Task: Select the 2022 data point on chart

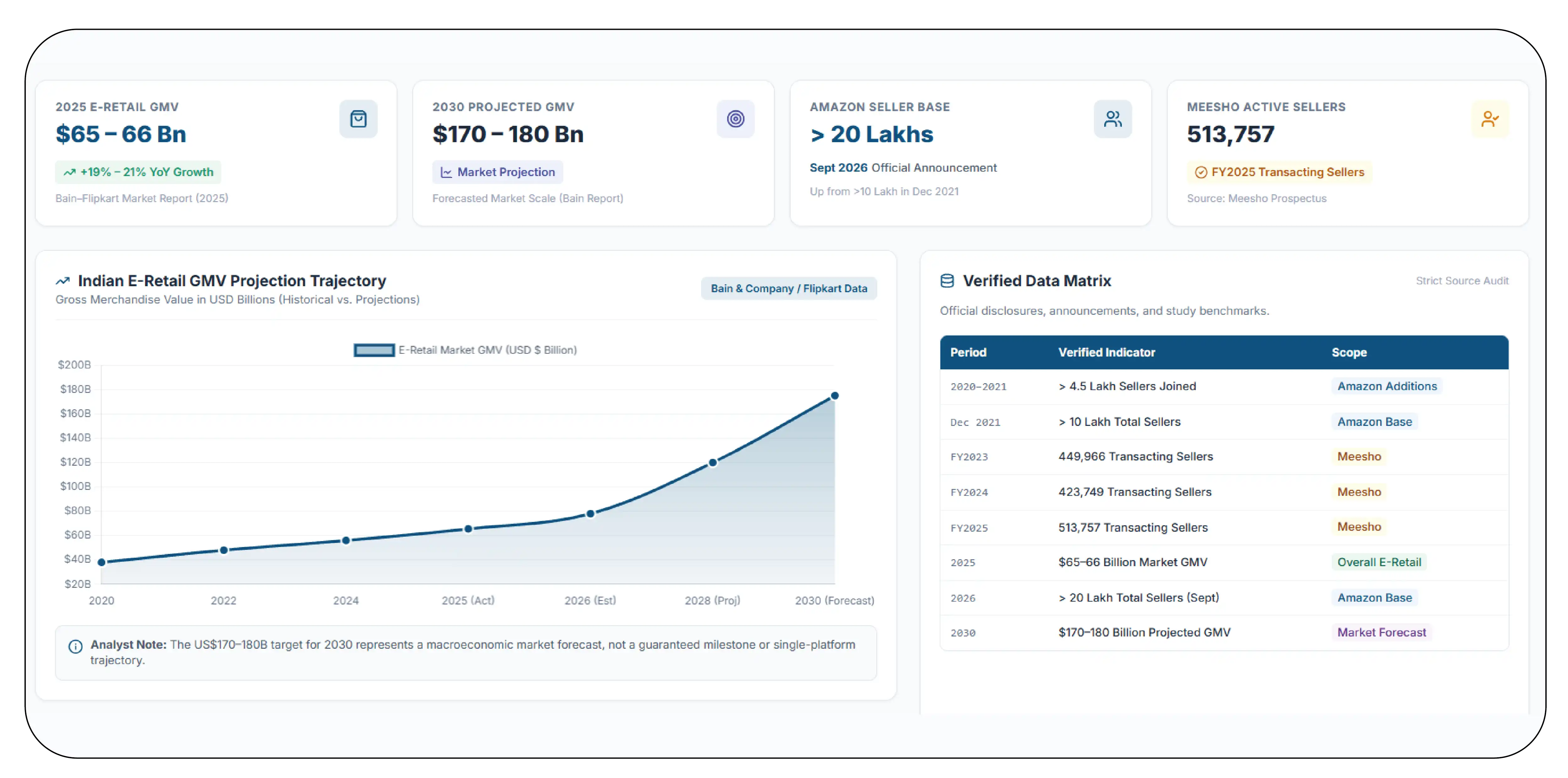Action: tap(223, 550)
